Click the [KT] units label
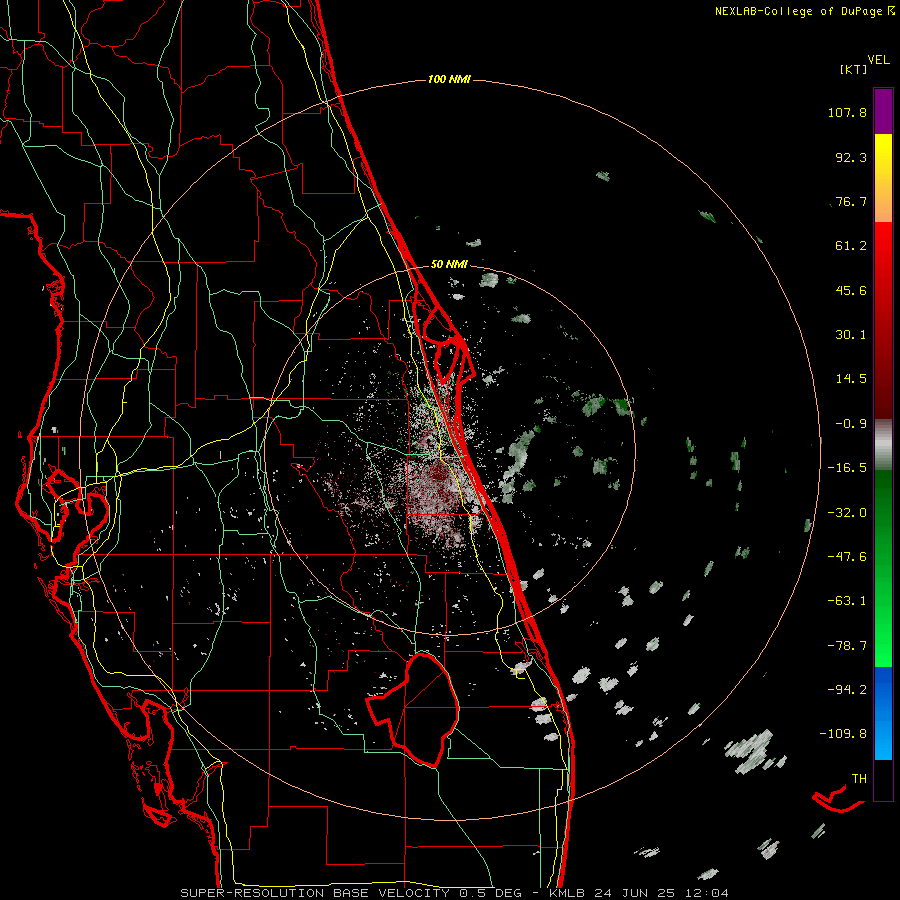 click(853, 69)
